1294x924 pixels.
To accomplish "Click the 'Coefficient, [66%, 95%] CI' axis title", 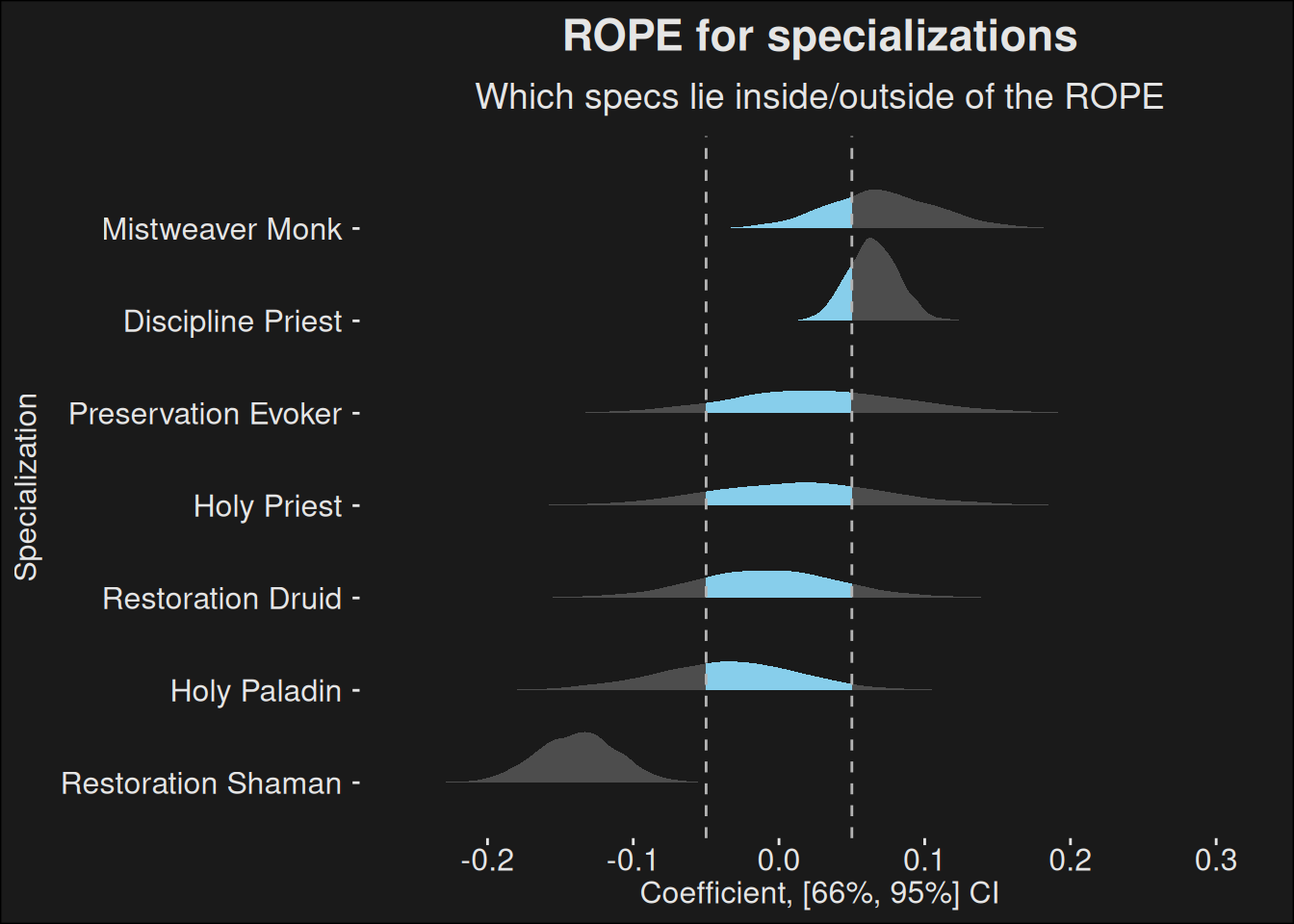I will [819, 893].
